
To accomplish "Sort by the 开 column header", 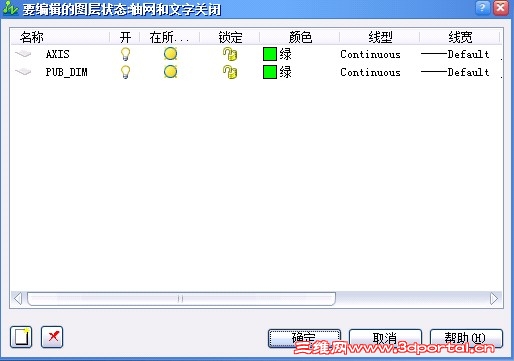I will [x=125, y=37].
